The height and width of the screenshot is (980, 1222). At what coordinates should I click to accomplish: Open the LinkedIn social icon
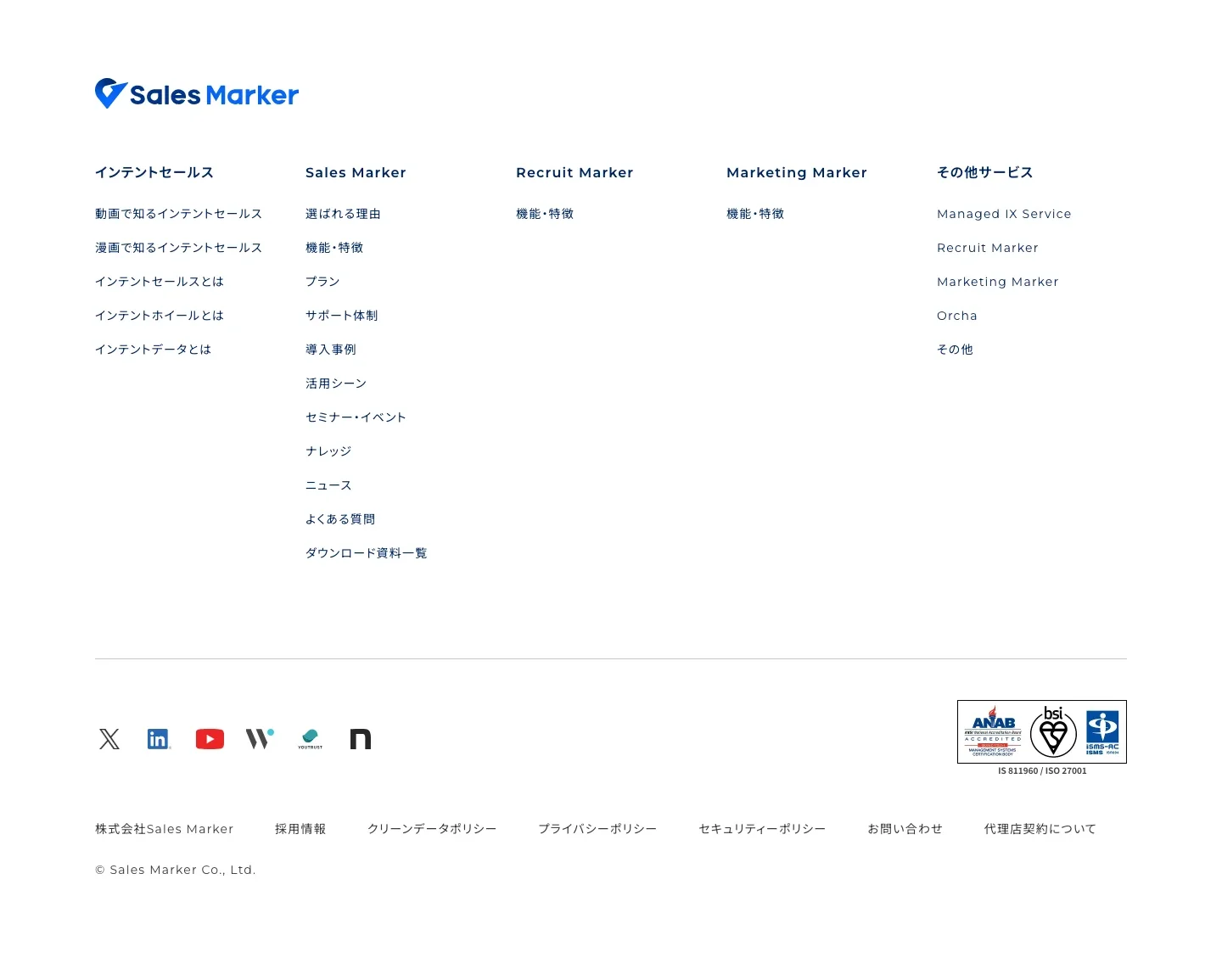159,739
